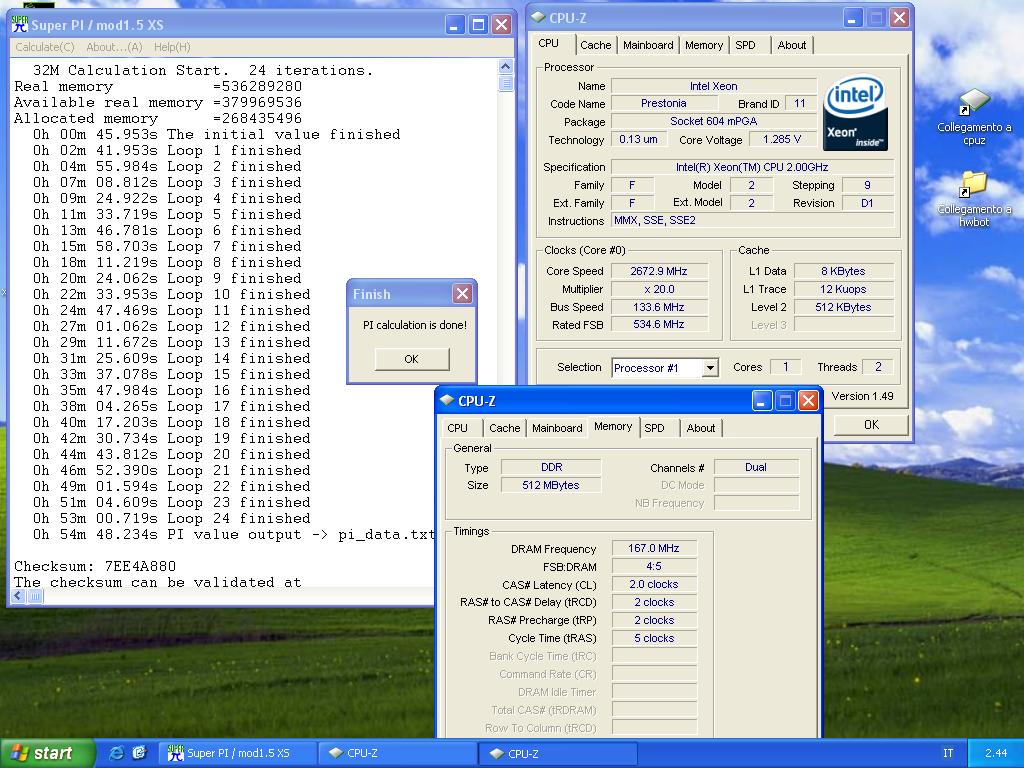Screen dimensions: 1024x768
Task: Select Memory tab in front CPU-Z window
Action: tap(613, 426)
